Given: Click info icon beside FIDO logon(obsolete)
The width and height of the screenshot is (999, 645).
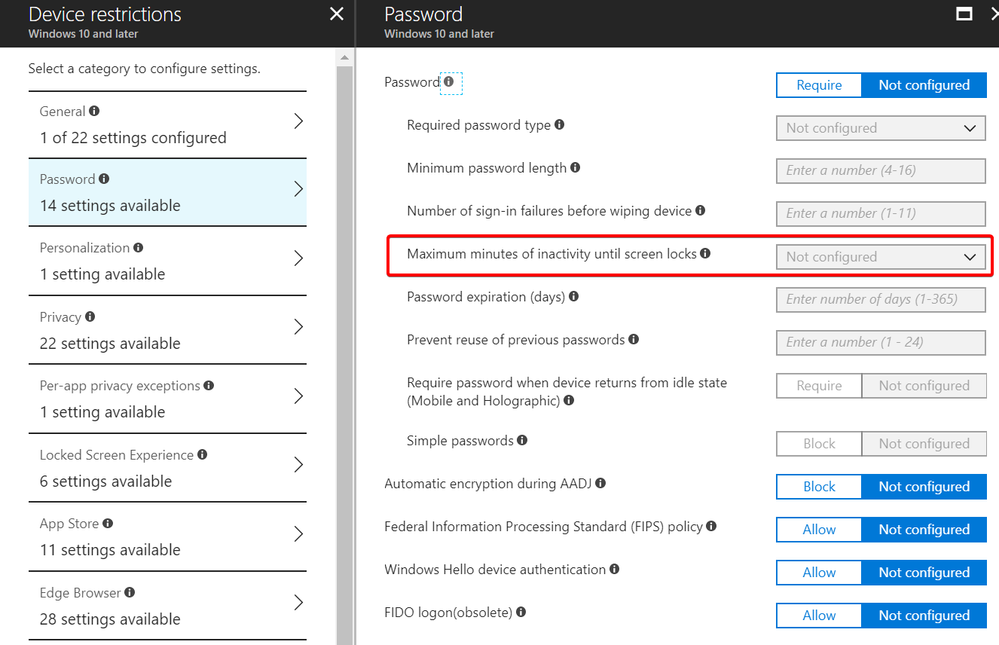Looking at the screenshot, I should pyautogui.click(x=521, y=612).
